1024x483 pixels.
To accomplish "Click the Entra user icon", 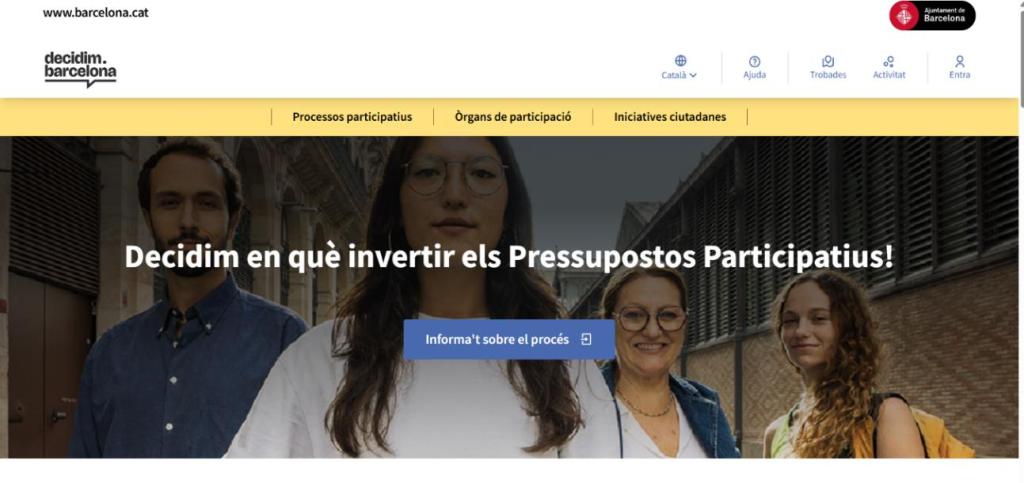I will tap(959, 61).
